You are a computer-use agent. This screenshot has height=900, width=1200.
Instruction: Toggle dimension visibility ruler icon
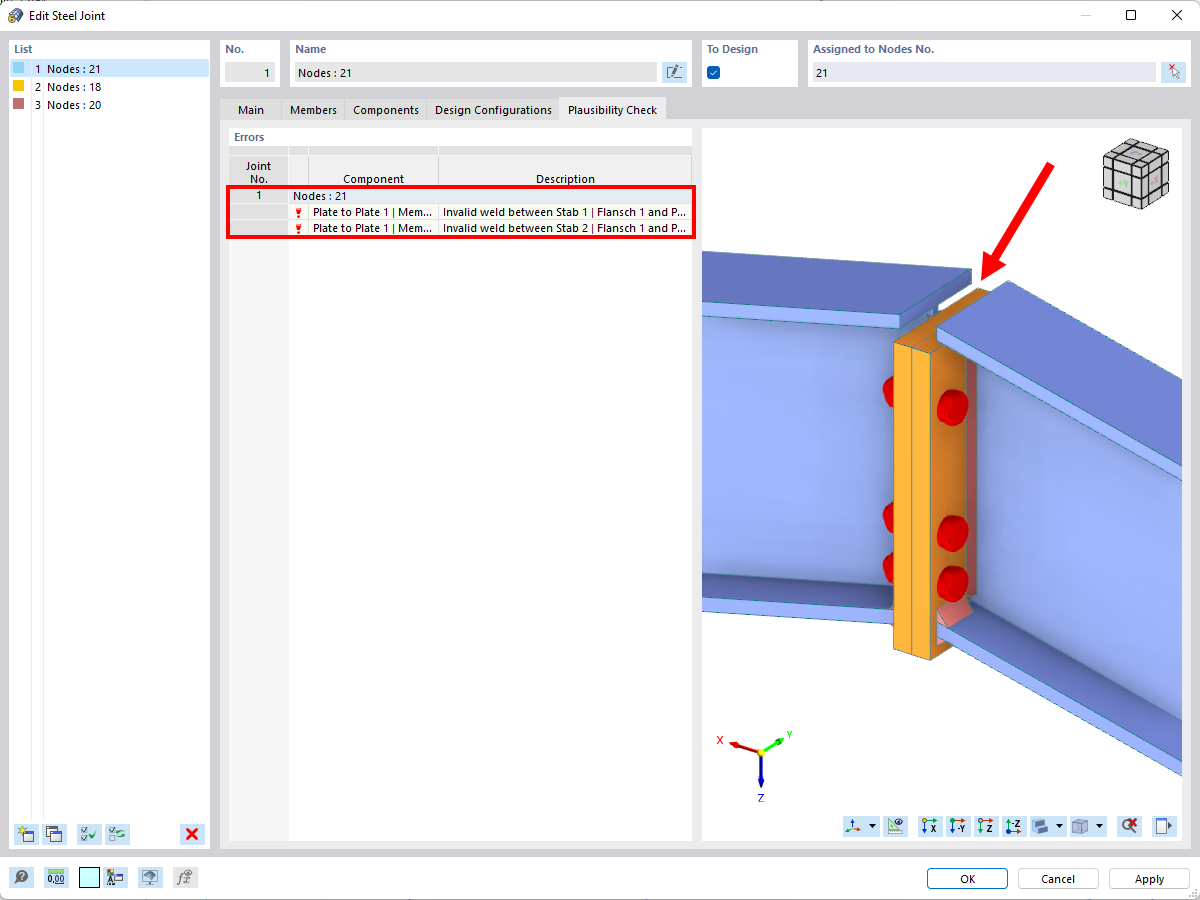pyautogui.click(x=896, y=826)
